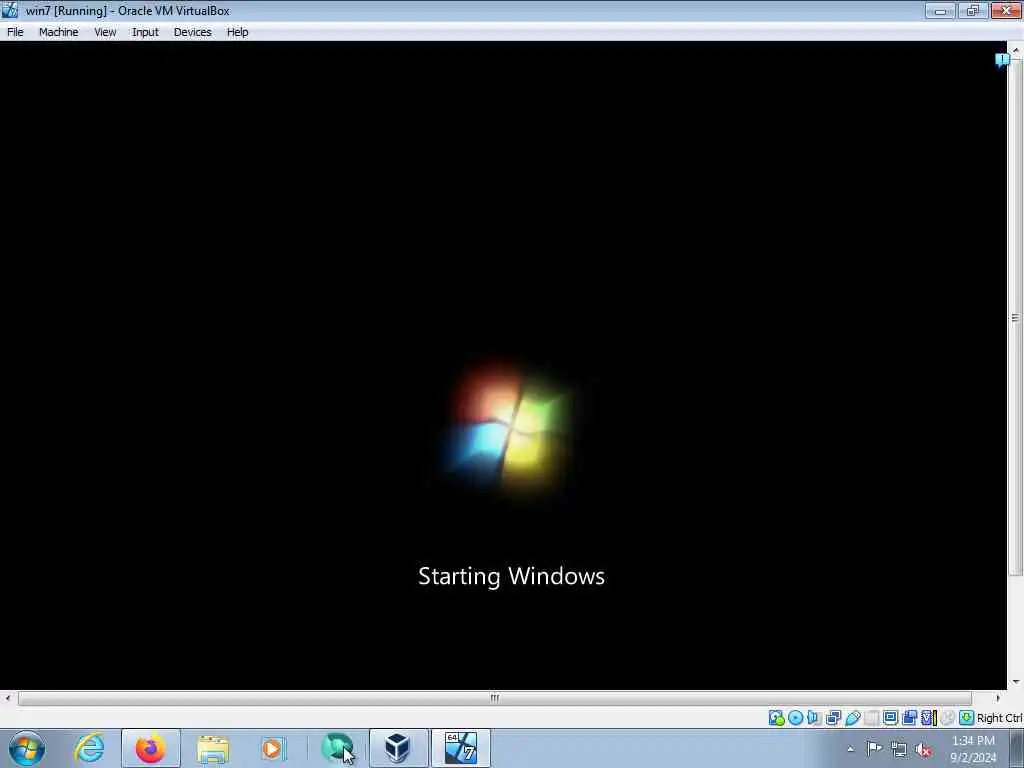
Task: Switch to Firefox in the taskbar
Action: coord(151,748)
